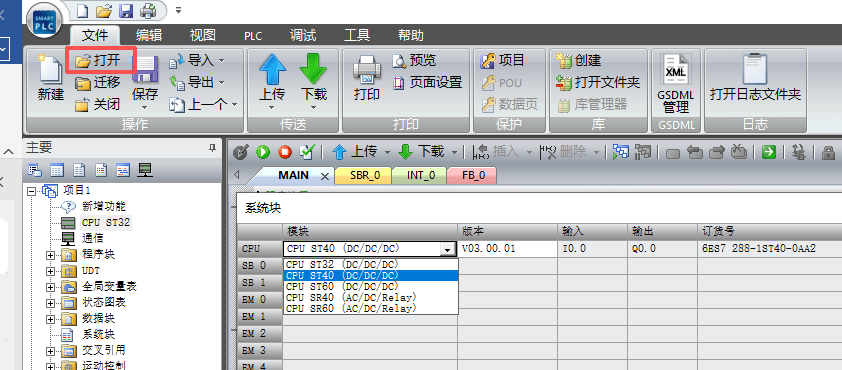Viewport: 842px width, 370px height.
Task: Switch to PLC ribbon tab
Action: tap(253, 36)
